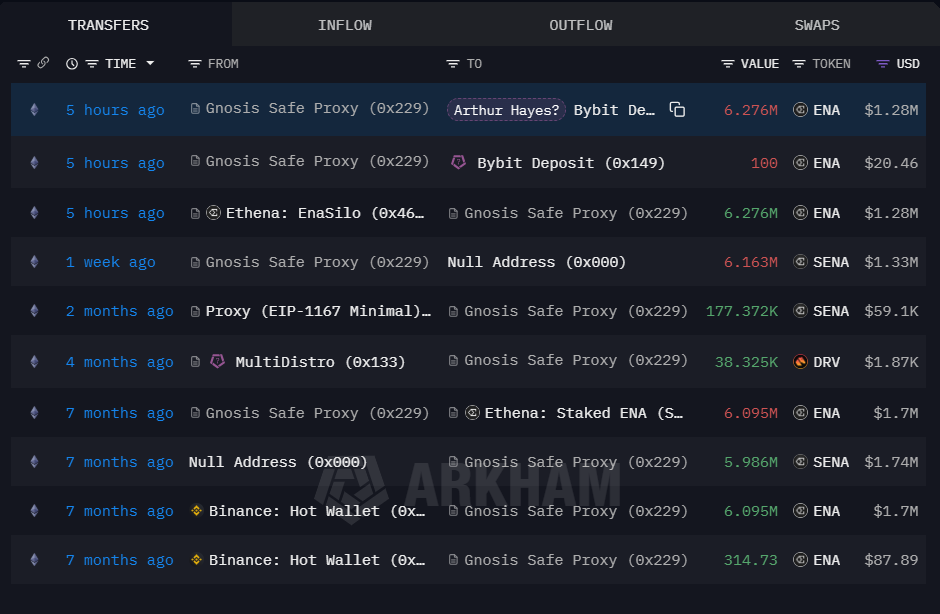Viewport: 940px width, 614px height.
Task: Select the 5.986M SENA value
Action: (751, 462)
